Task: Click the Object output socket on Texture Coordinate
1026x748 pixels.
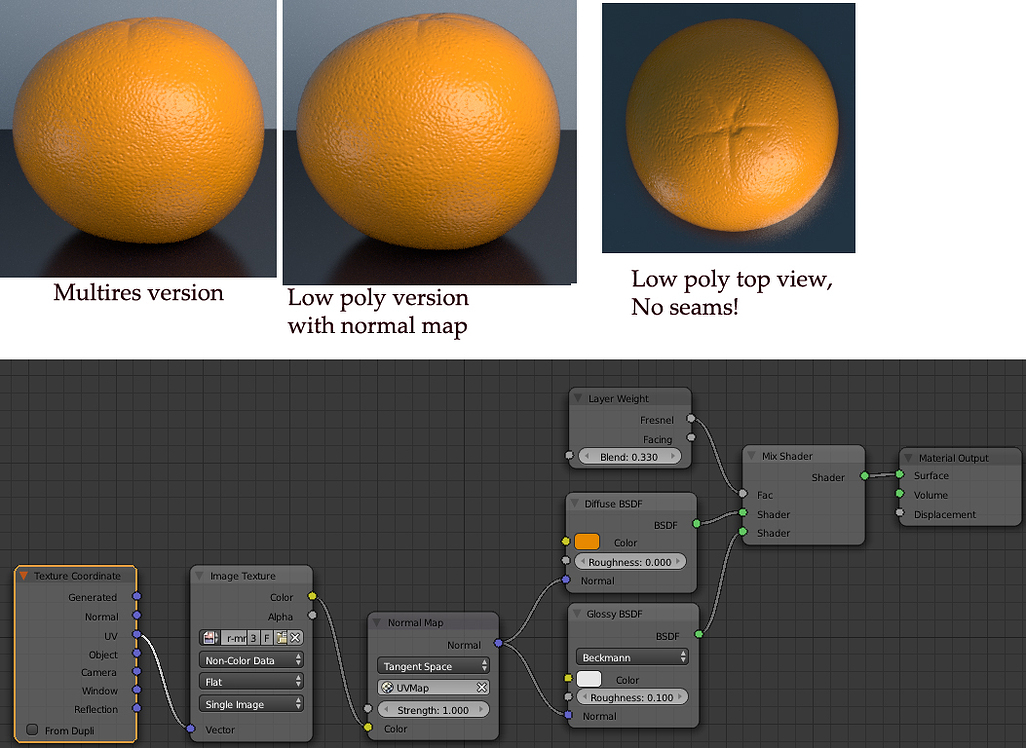Action: click(x=137, y=653)
